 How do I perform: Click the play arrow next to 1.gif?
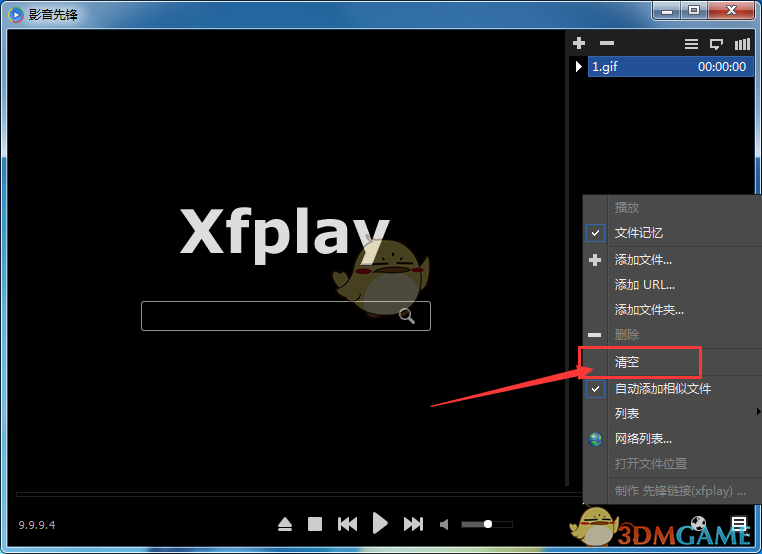tap(578, 66)
